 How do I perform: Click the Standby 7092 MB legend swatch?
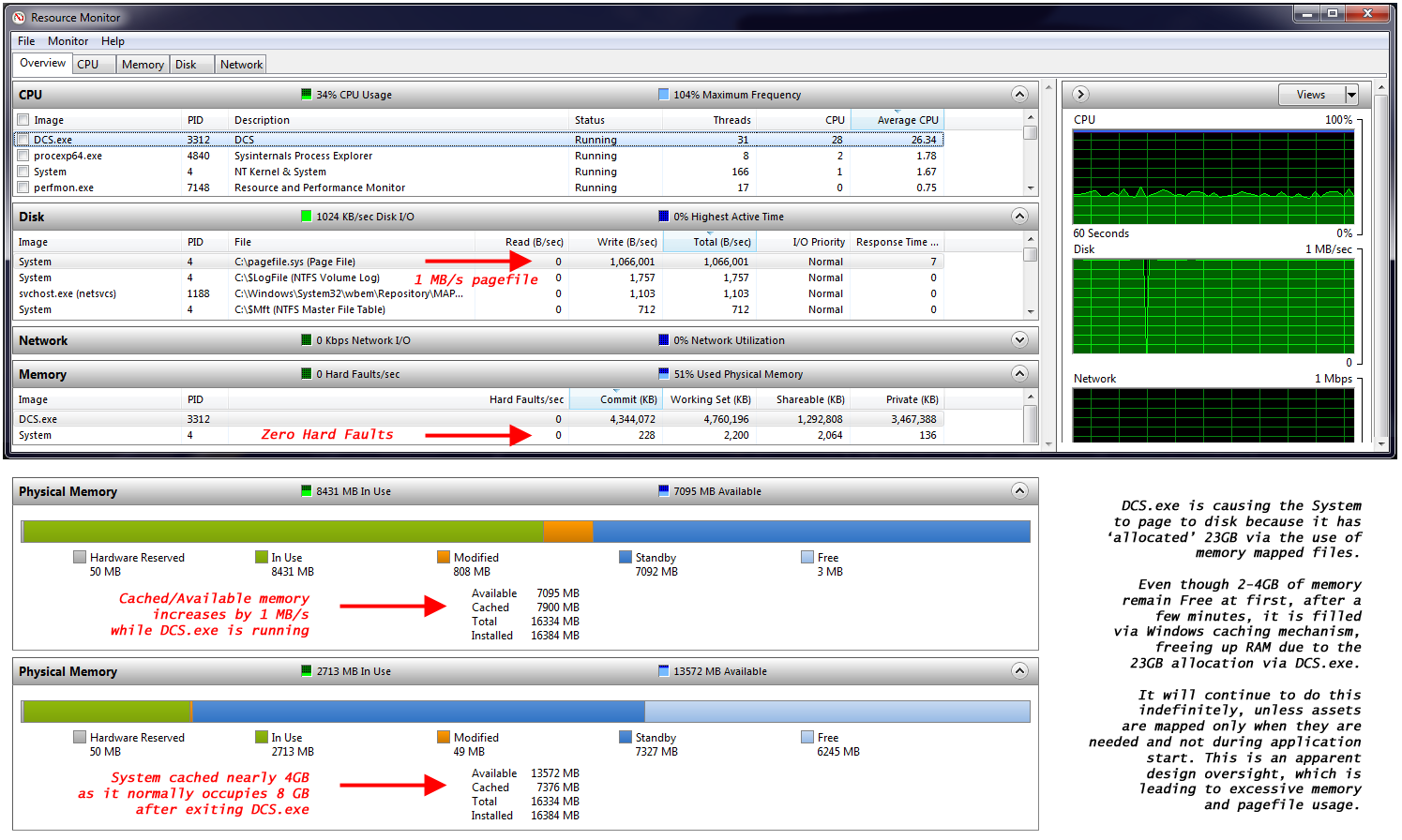click(x=626, y=557)
